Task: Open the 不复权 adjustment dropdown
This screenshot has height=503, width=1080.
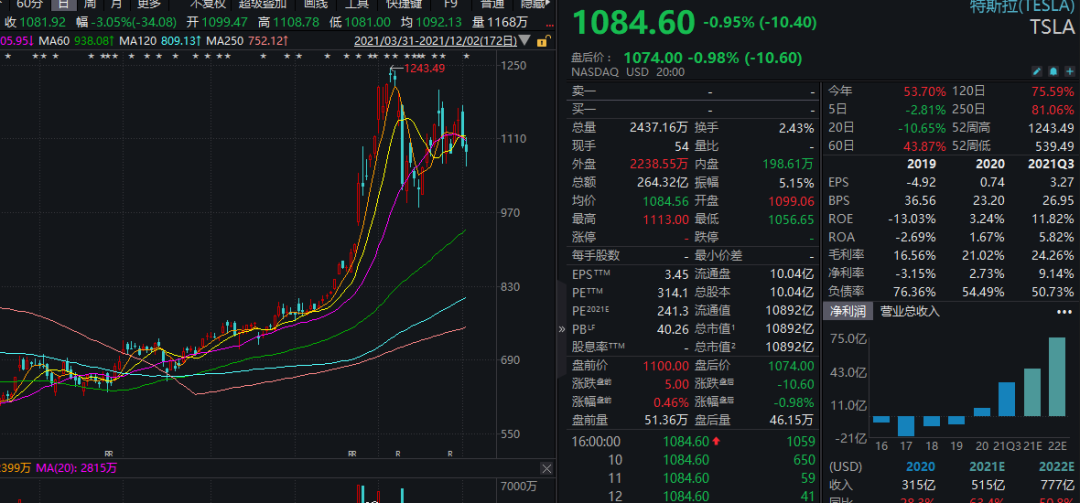Action: coord(209,3)
